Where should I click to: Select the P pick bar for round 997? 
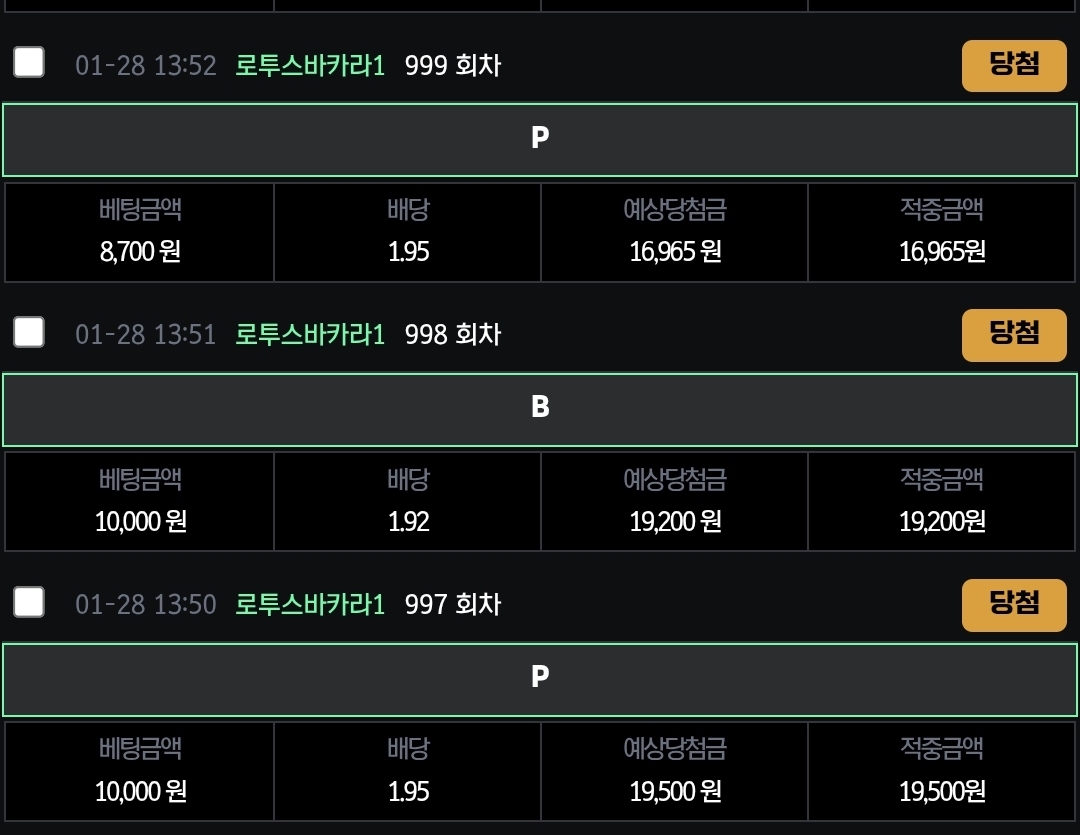click(x=540, y=680)
